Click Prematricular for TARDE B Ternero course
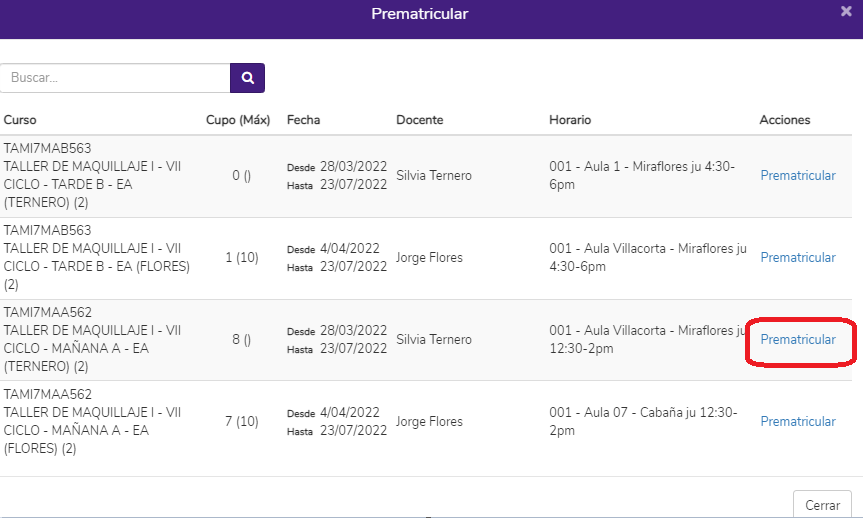Screen dimensions: 863x518 798,176
